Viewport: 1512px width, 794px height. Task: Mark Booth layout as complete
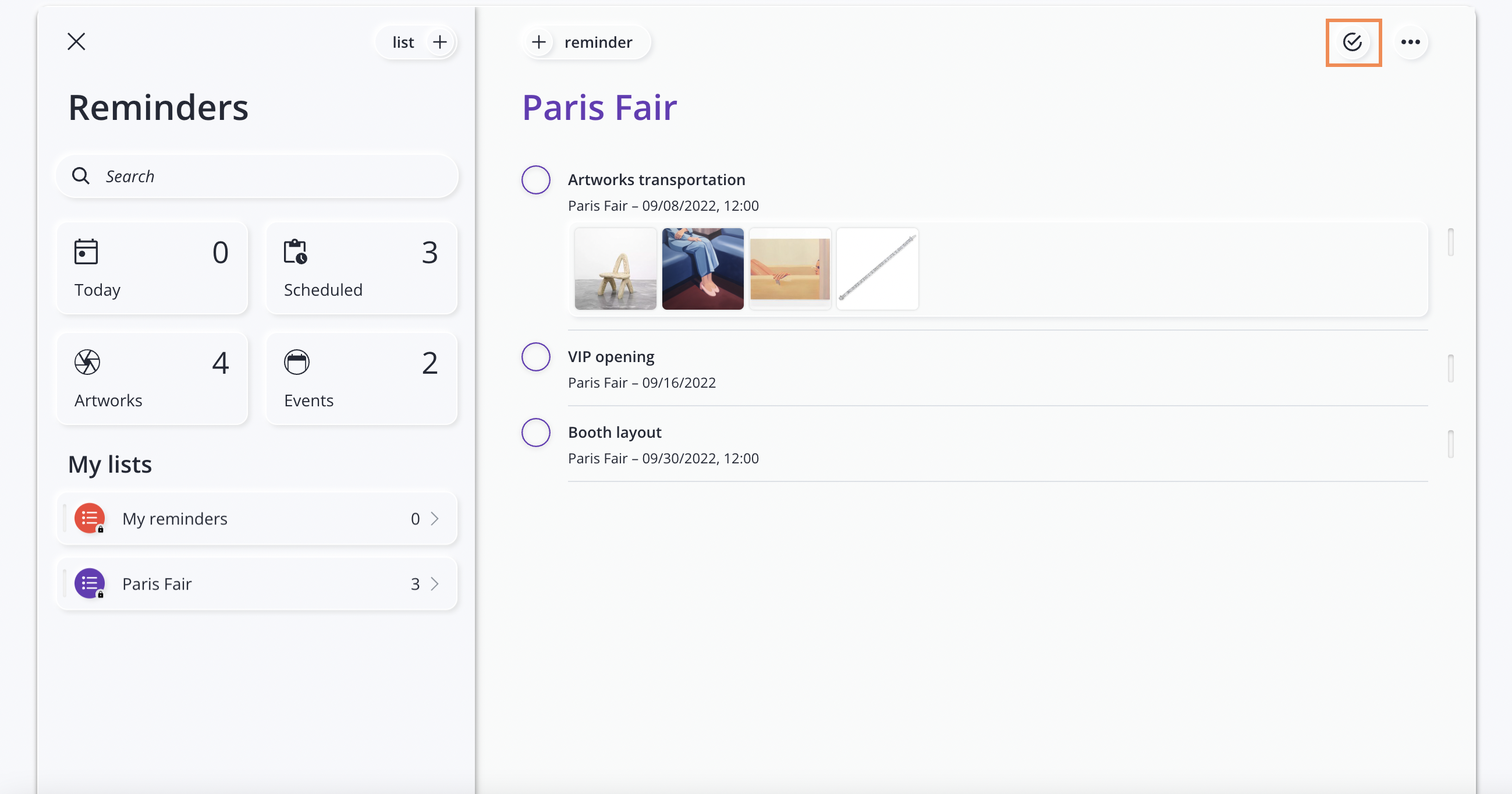tap(536, 433)
